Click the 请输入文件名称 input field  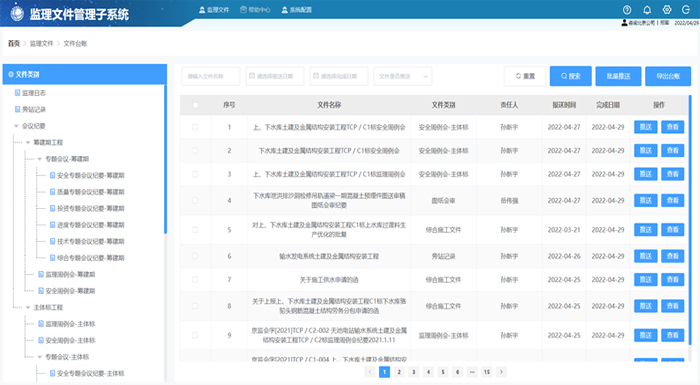point(211,76)
